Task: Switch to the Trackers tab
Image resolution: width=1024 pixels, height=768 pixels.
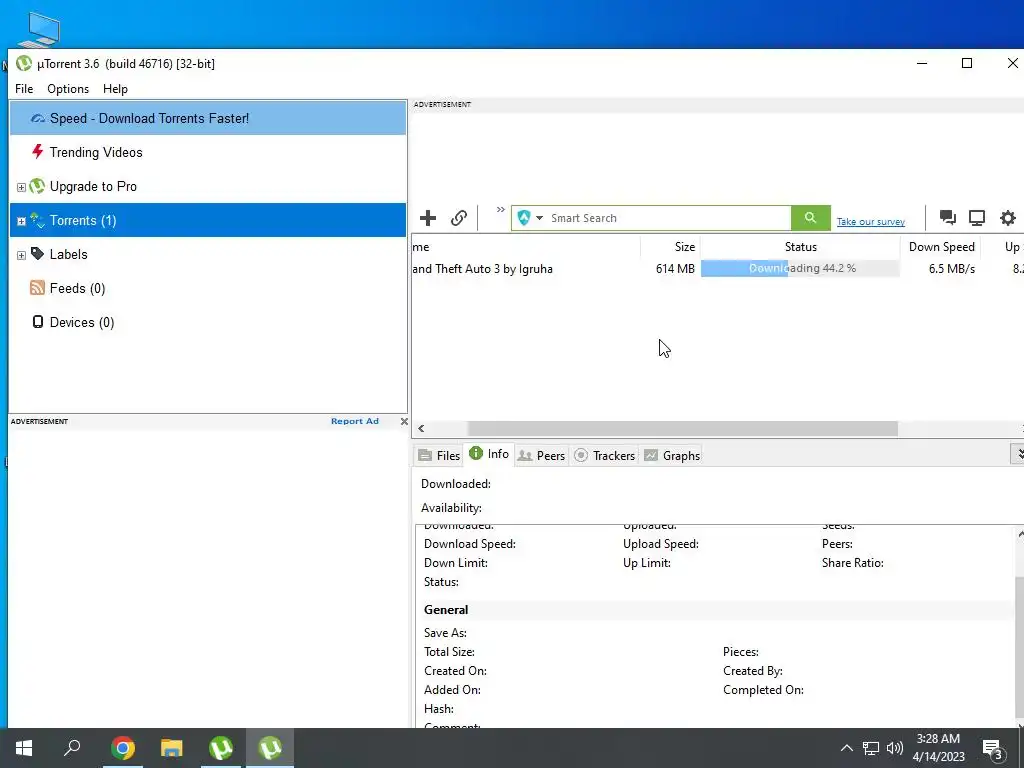Action: [604, 455]
